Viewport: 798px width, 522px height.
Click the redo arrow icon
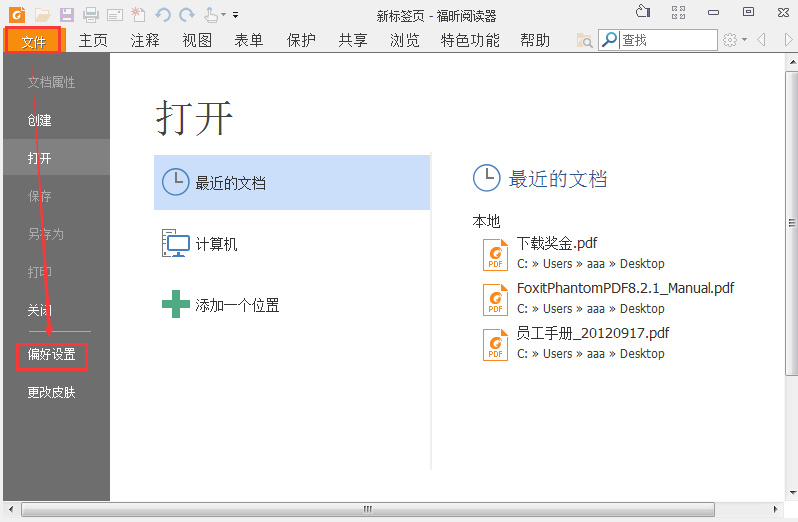tap(187, 15)
